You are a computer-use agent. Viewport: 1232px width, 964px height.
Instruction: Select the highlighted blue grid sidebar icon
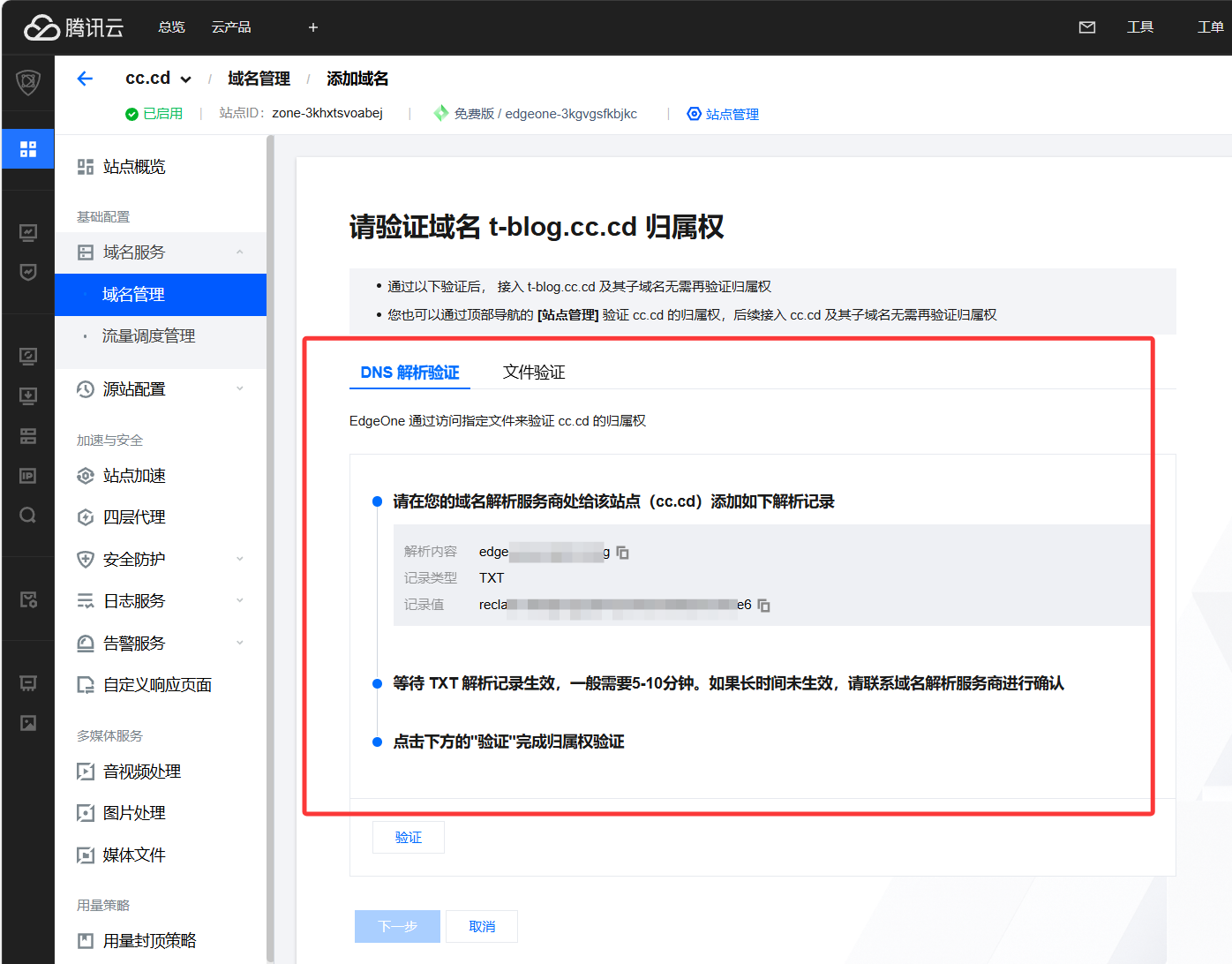[x=28, y=149]
